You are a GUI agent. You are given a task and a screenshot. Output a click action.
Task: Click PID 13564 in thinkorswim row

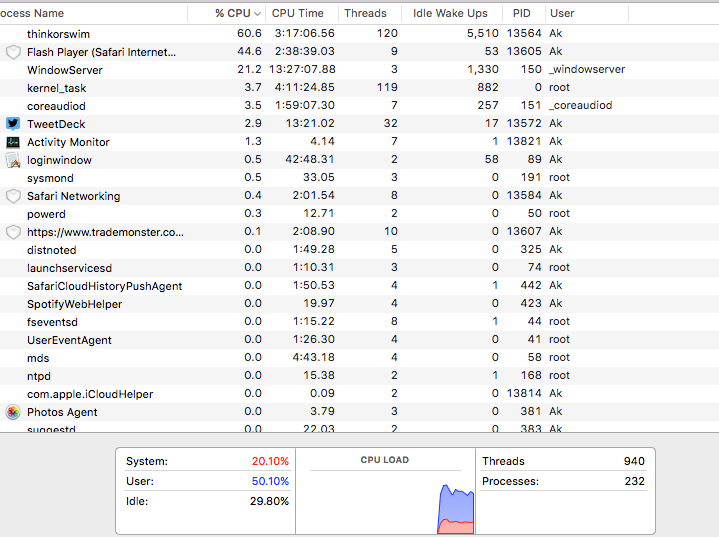point(524,33)
